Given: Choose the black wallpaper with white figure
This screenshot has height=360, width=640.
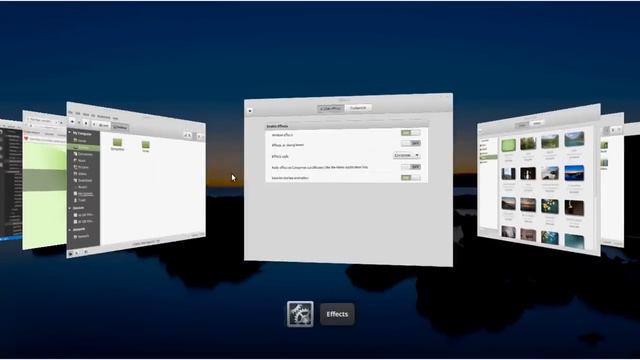Looking at the screenshot, I should click(x=528, y=173).
